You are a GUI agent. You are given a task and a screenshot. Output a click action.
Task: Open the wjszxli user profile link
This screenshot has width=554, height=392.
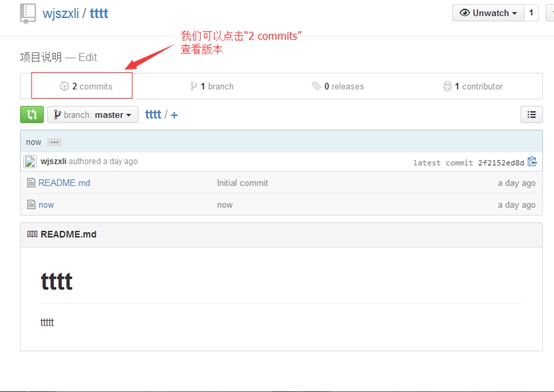tap(60, 13)
